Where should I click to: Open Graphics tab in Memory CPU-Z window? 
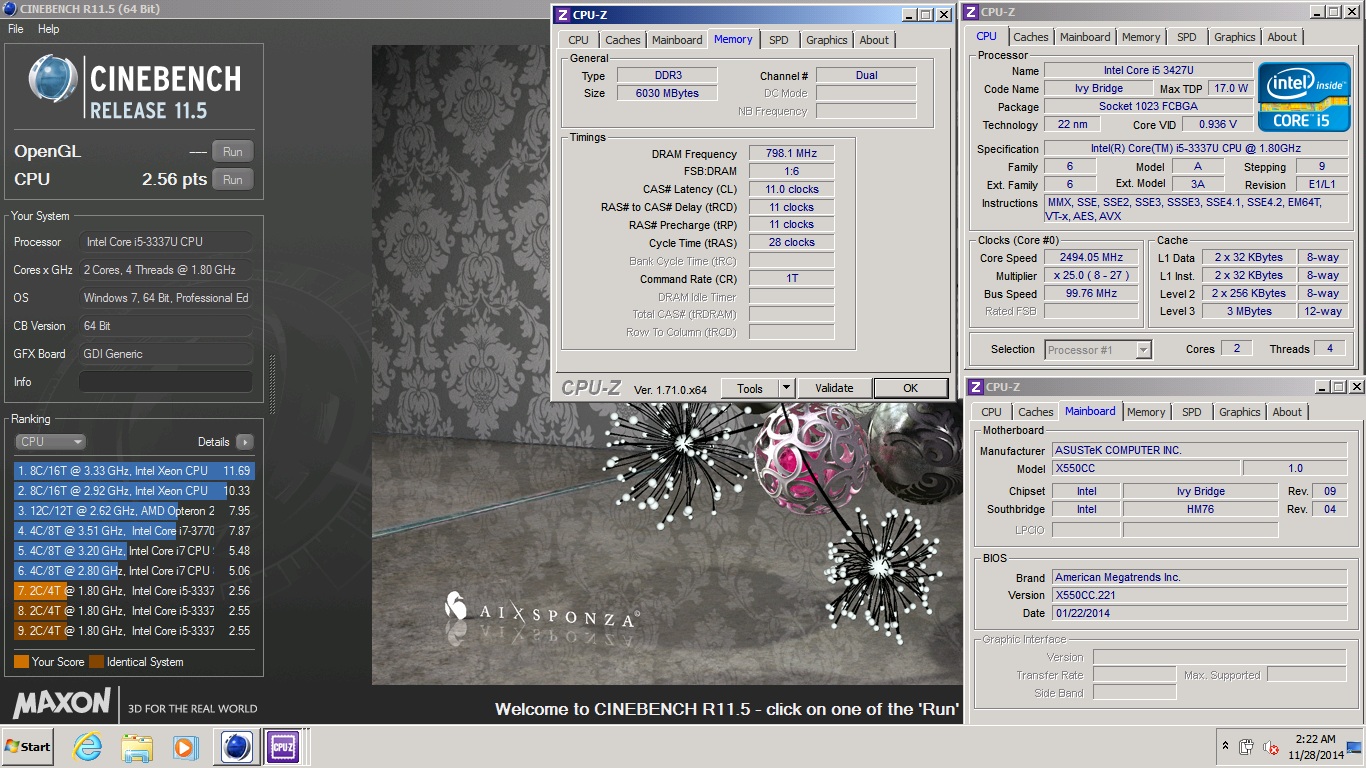point(826,40)
